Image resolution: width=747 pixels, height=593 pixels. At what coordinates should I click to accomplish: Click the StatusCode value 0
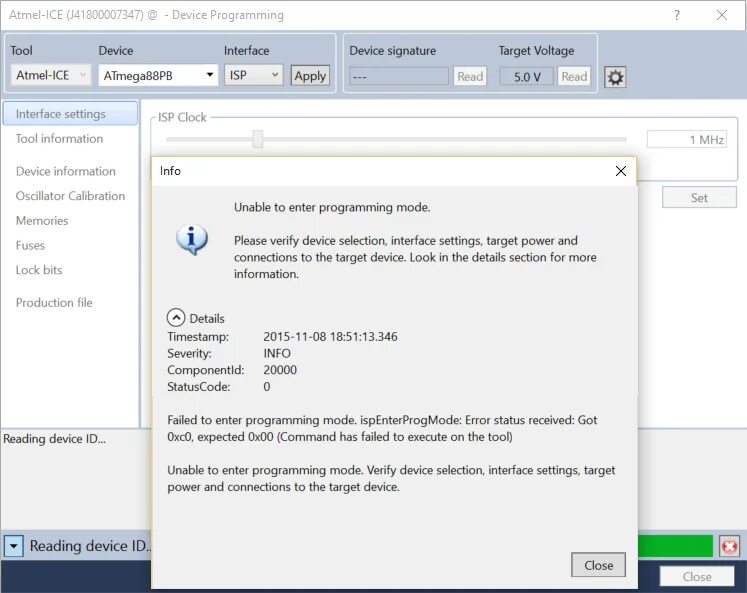267,387
